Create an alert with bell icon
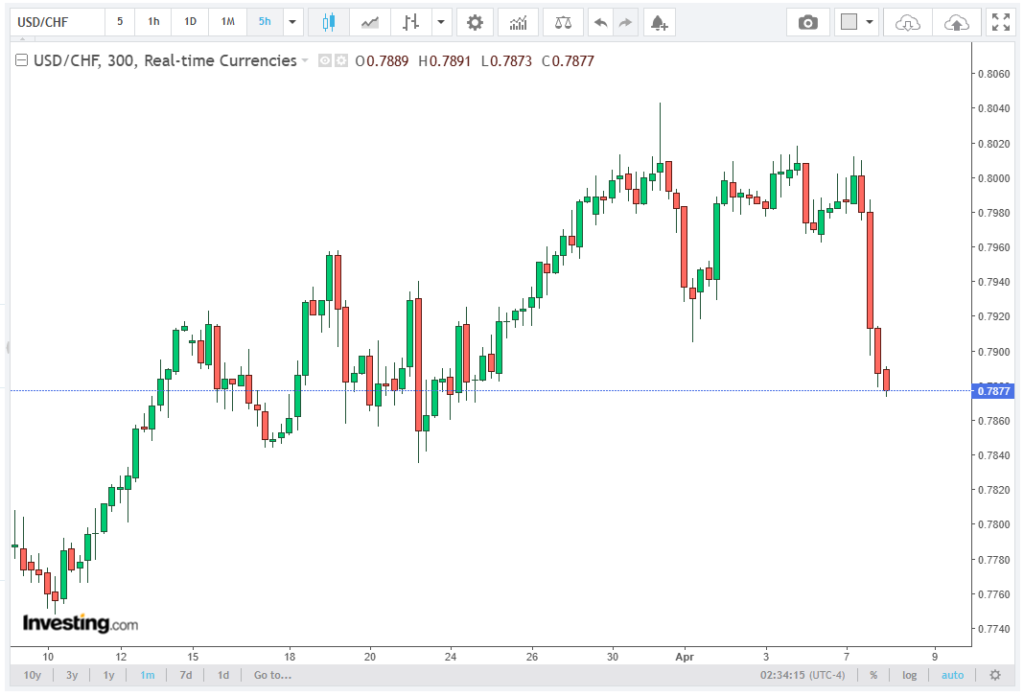The width and height of the screenshot is (1024, 696). click(x=656, y=22)
